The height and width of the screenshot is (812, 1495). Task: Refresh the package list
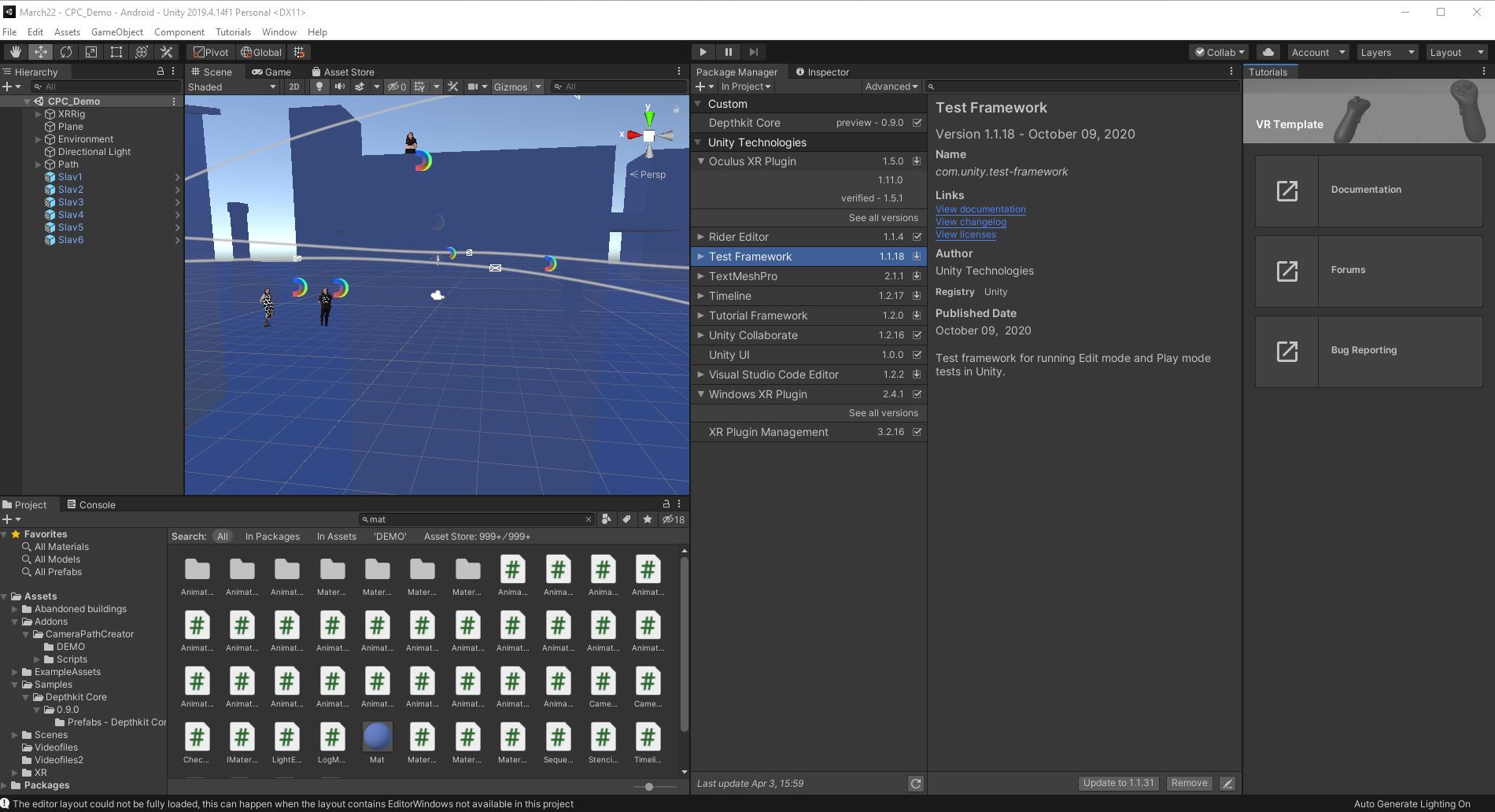click(x=915, y=784)
